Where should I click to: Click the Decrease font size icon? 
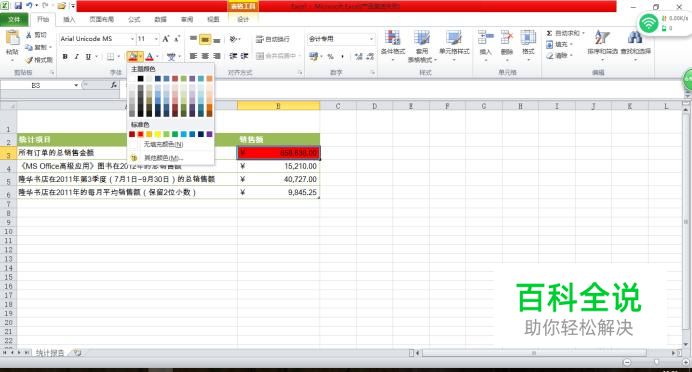(177, 39)
